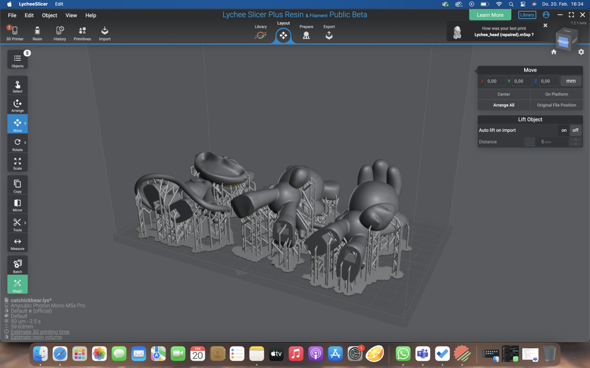This screenshot has width=590, height=368.
Task: Open WhatsApp from the Dock
Action: 403,354
